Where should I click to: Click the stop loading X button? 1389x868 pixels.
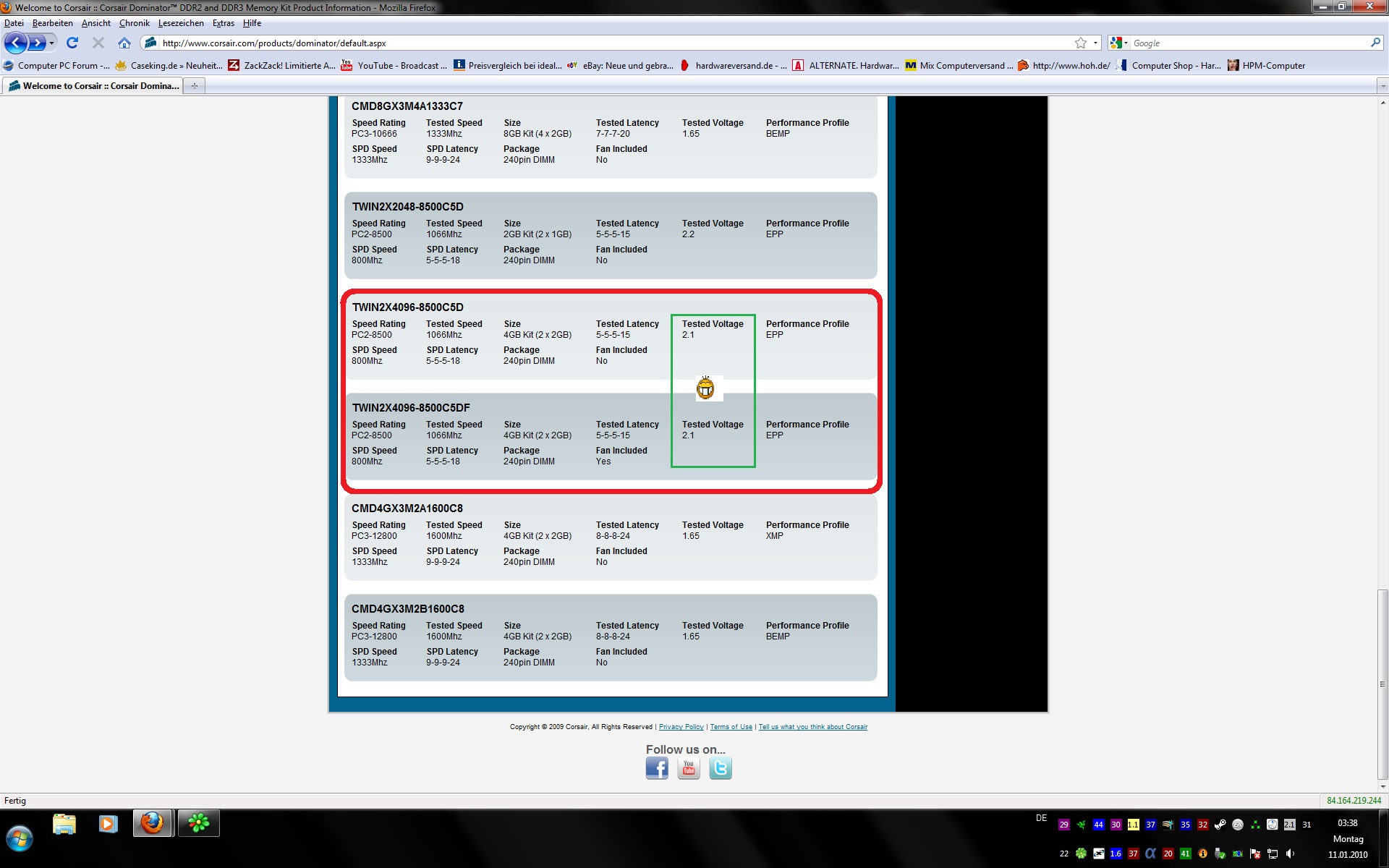98,43
